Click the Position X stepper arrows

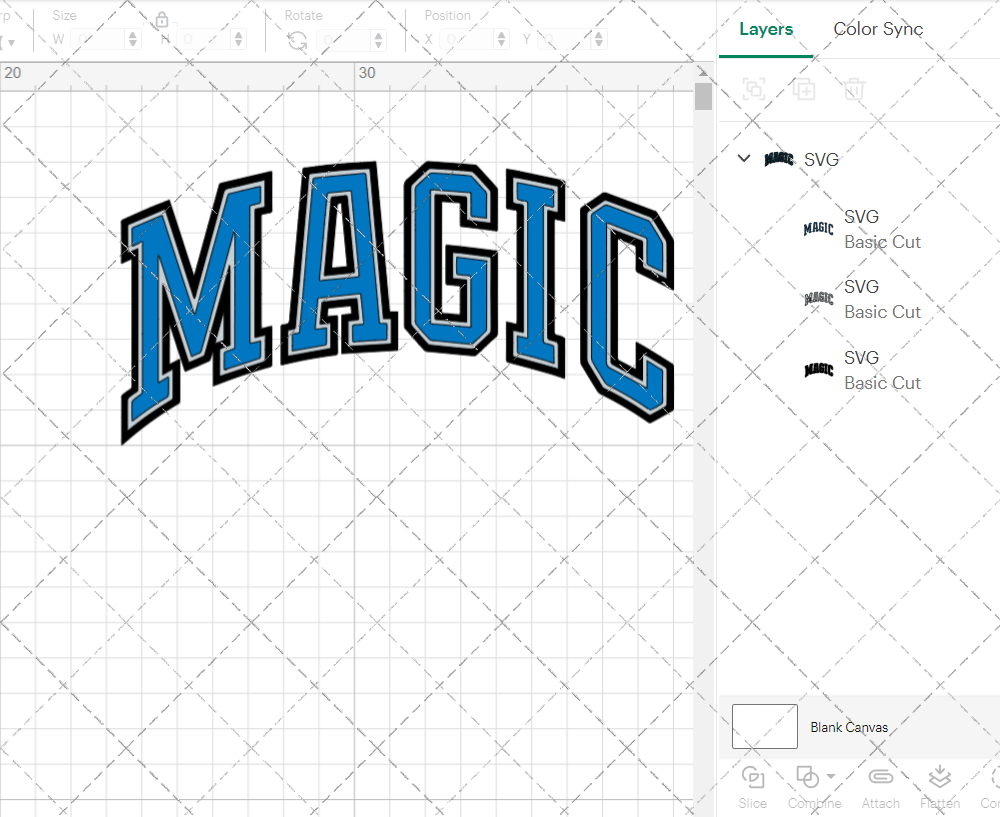502,40
